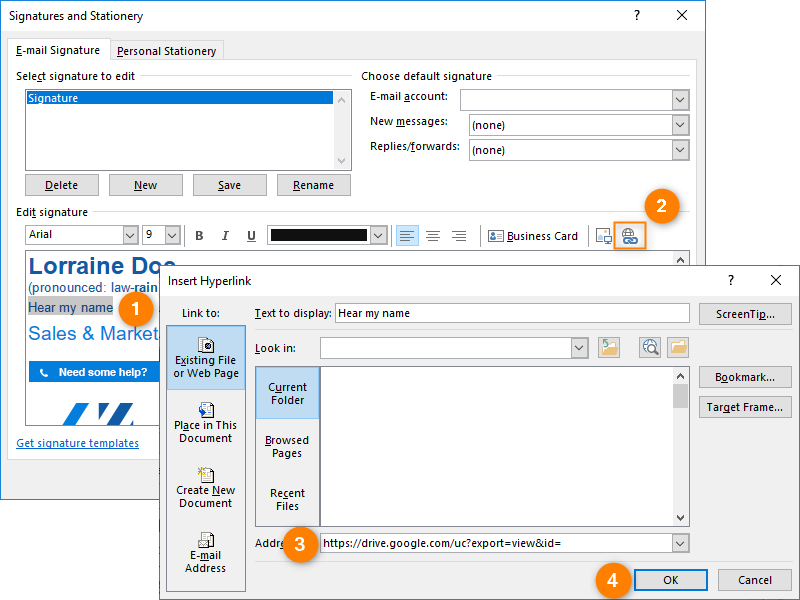Click the browse the web icon
The height and width of the screenshot is (600, 800).
pos(651,347)
